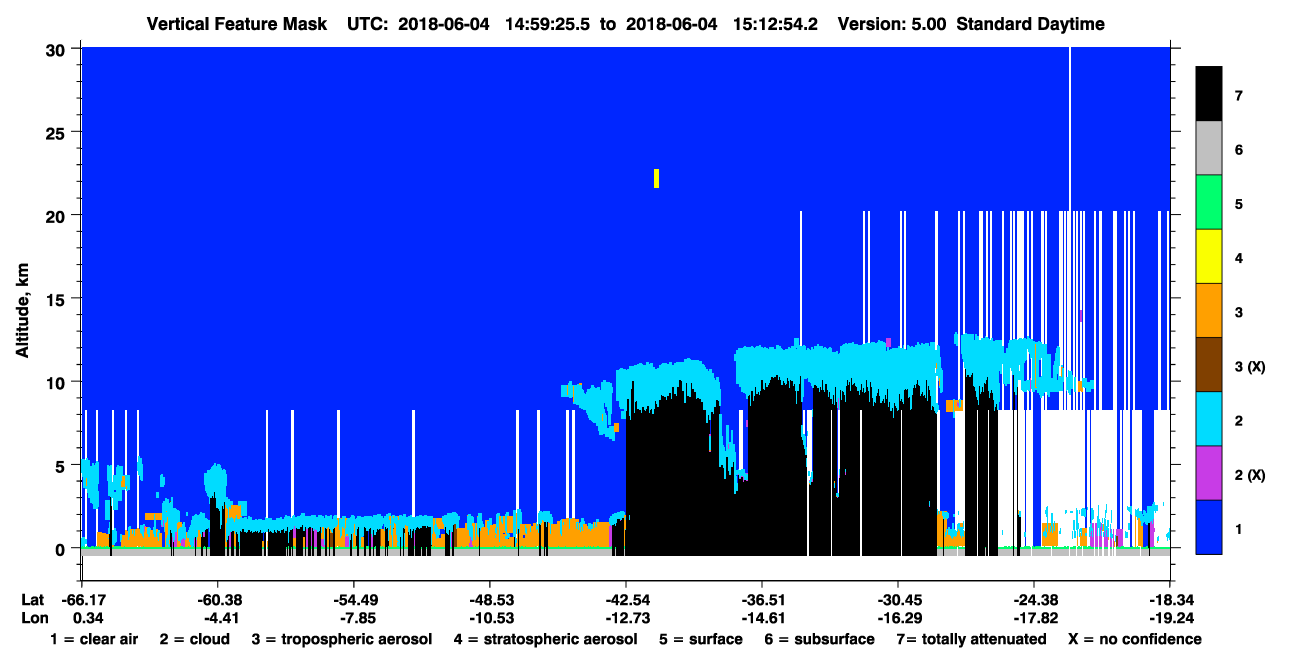Click the '2 = cloud' legend entry

pyautogui.click(x=194, y=639)
